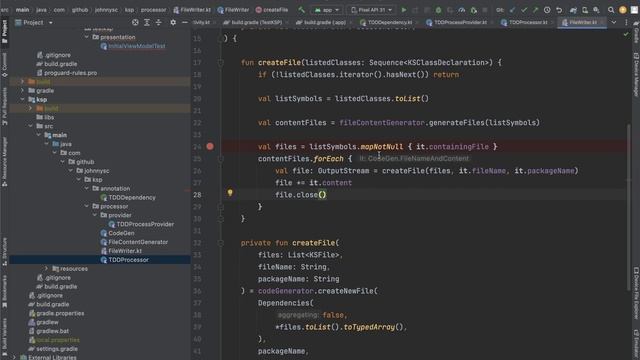Click the editor vertical scrollbar
The height and width of the screenshot is (360, 640).
pos(629,207)
